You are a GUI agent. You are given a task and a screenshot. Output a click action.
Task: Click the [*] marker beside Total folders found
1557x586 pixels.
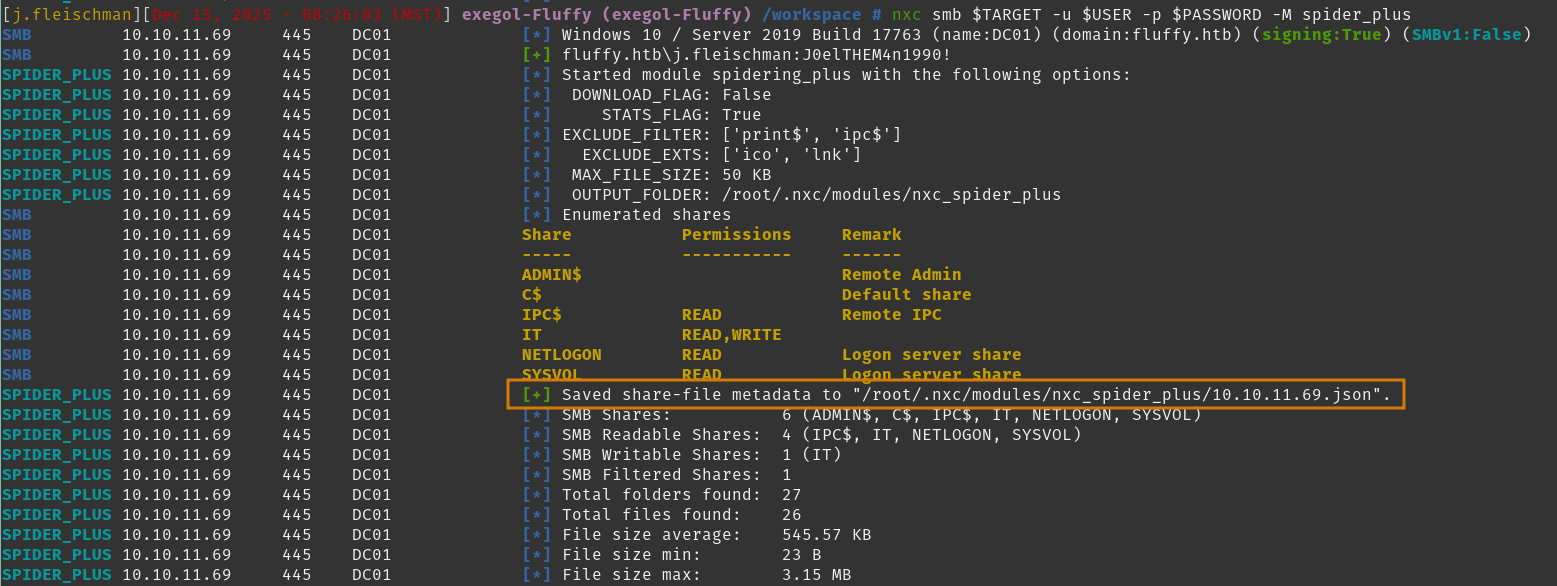coord(536,495)
